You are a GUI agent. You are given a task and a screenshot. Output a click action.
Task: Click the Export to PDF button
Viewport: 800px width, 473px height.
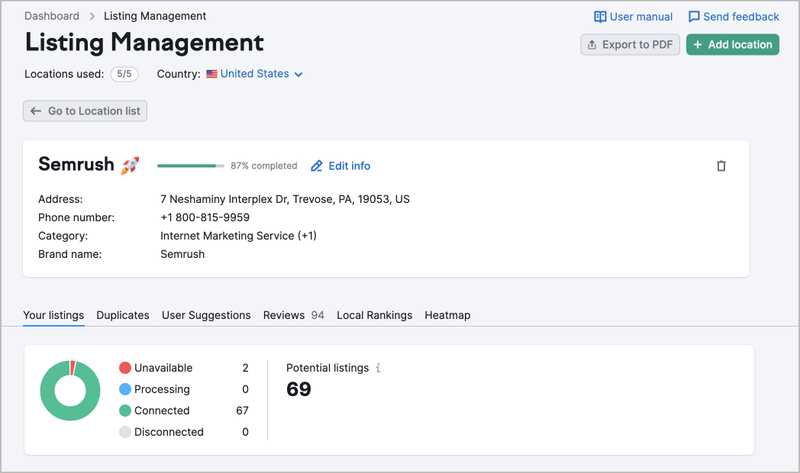[x=630, y=44]
